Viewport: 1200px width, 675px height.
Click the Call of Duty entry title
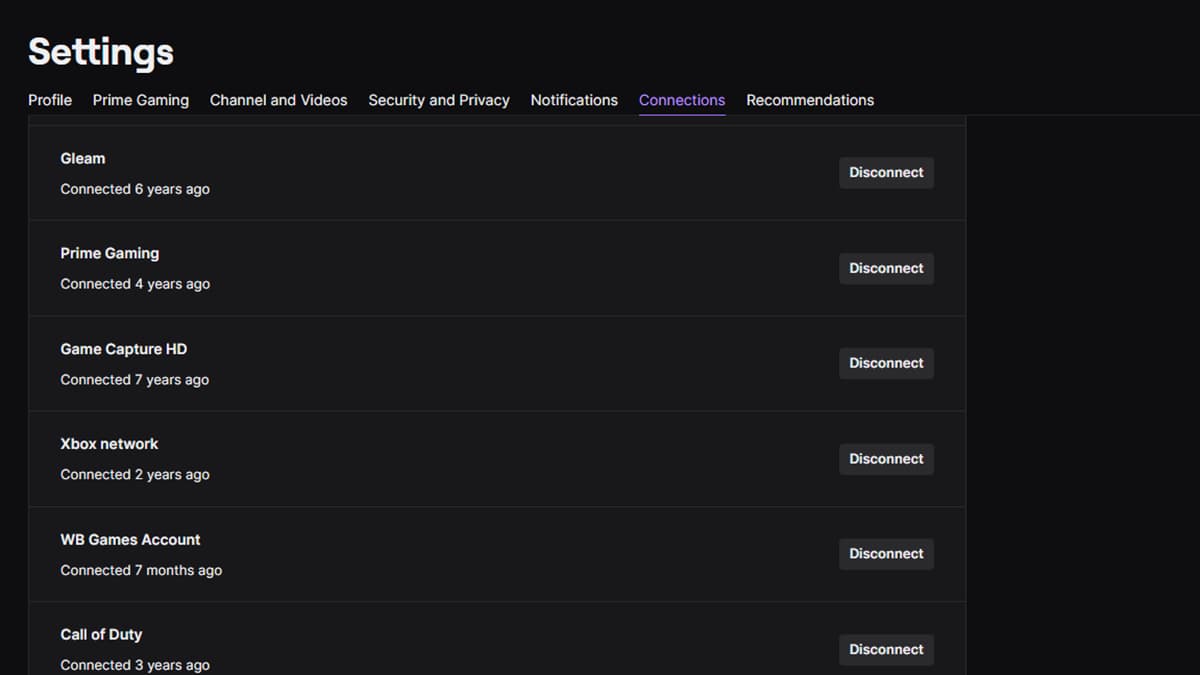pyautogui.click(x=101, y=634)
